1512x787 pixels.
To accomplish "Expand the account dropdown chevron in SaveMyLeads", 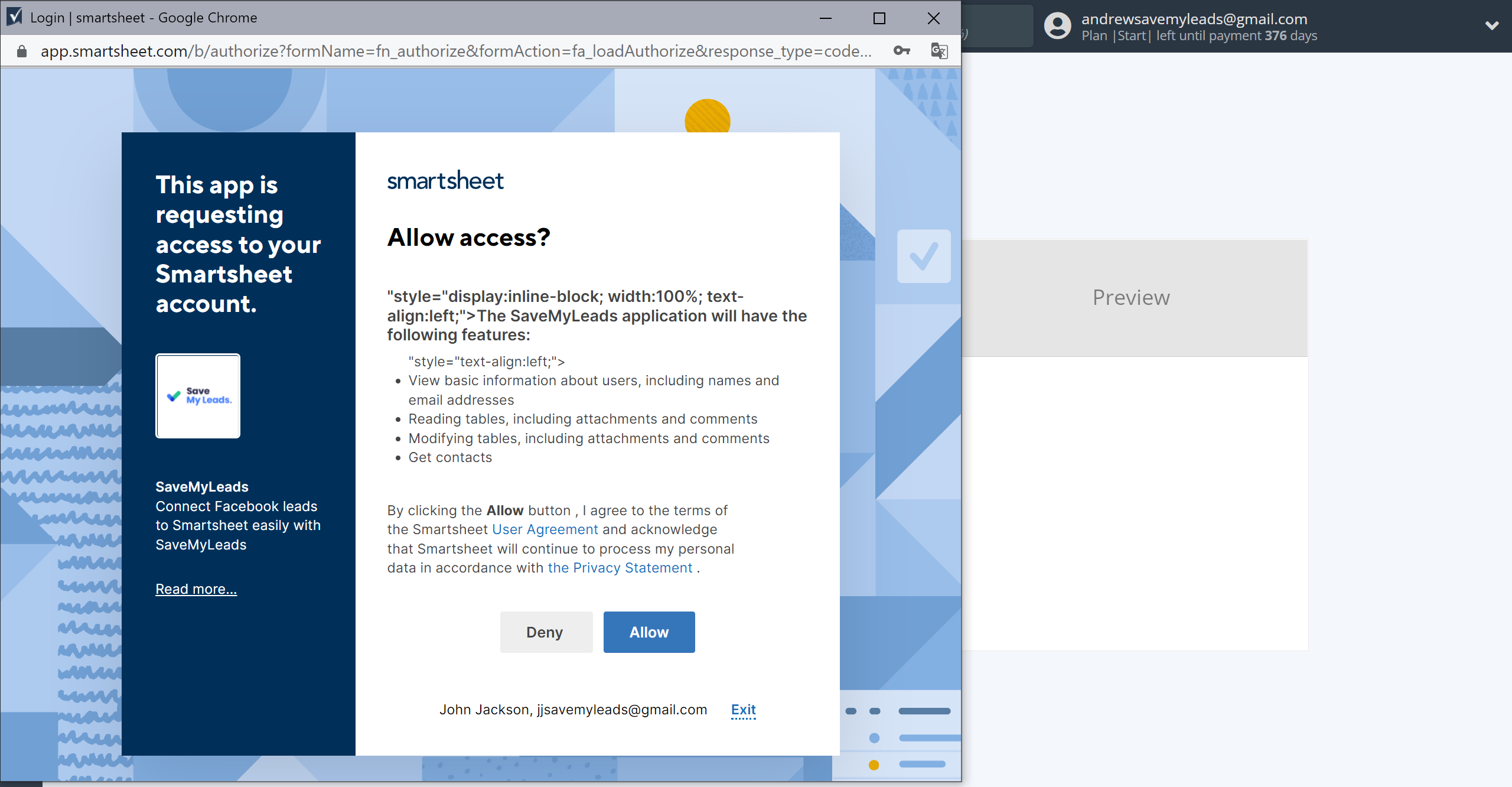I will click(1492, 26).
